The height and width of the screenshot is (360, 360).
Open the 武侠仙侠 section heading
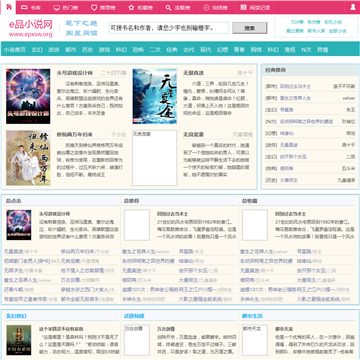(134, 316)
